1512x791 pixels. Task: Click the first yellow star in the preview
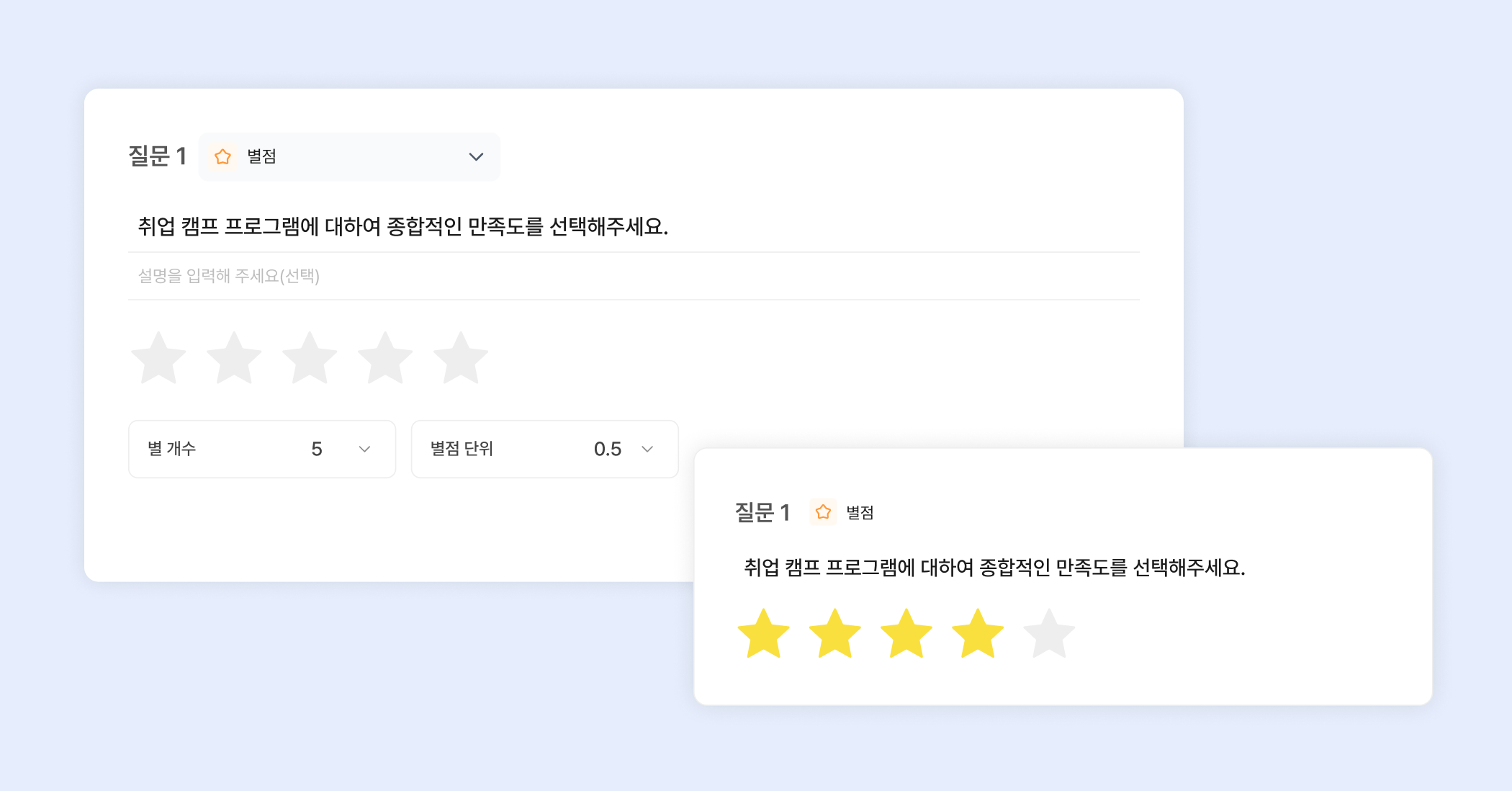click(764, 635)
